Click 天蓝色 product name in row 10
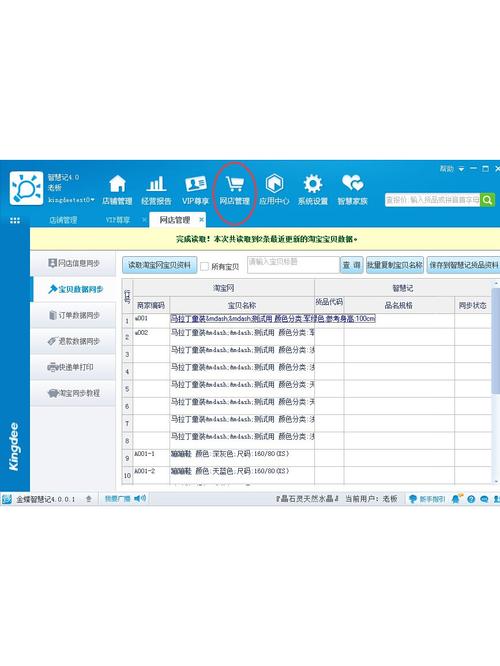Viewport: 500px width, 666px height. pyautogui.click(x=230, y=471)
